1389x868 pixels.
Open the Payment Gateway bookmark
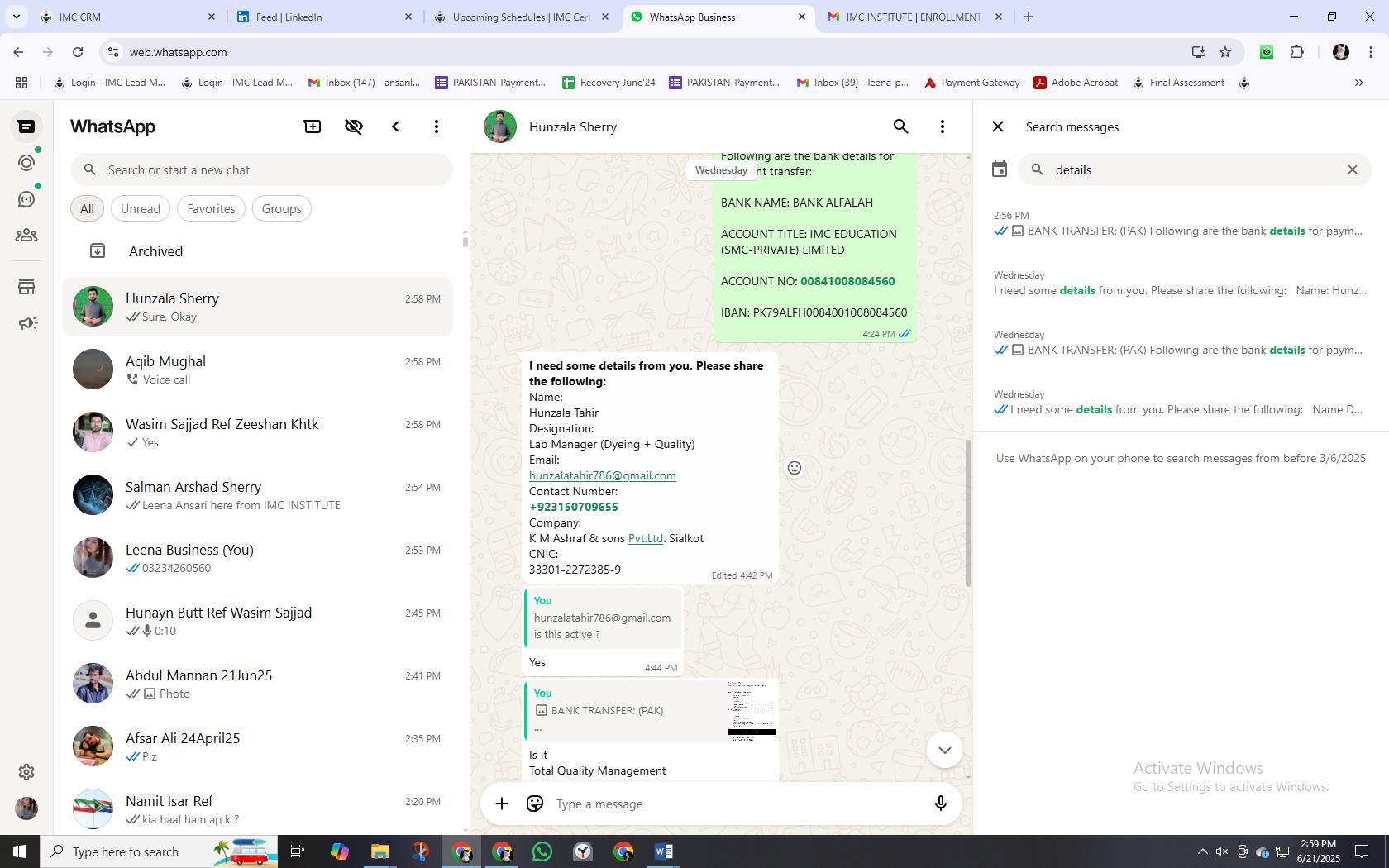point(972,83)
